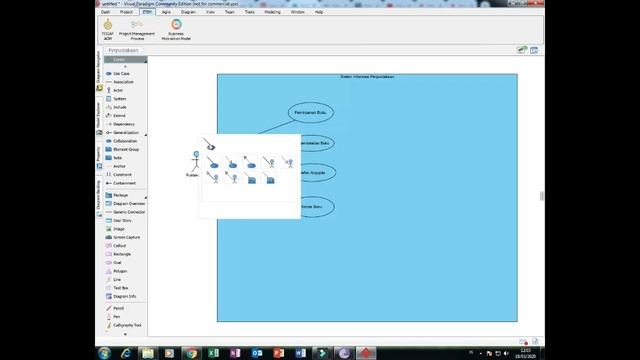Open the Modeling menu
The height and width of the screenshot is (360, 640).
272,12
